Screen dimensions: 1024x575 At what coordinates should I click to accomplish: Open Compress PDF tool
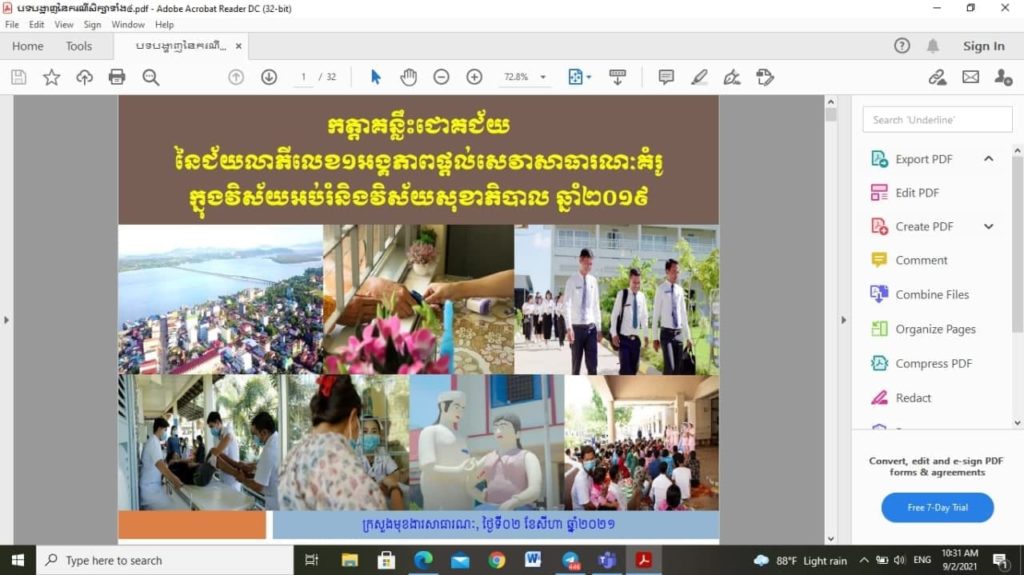[933, 363]
